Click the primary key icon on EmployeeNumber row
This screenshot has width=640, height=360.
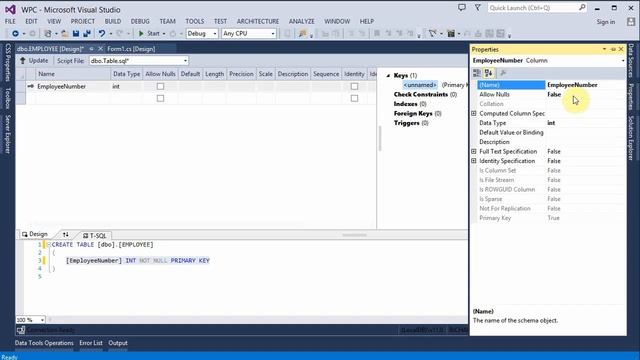[31, 87]
